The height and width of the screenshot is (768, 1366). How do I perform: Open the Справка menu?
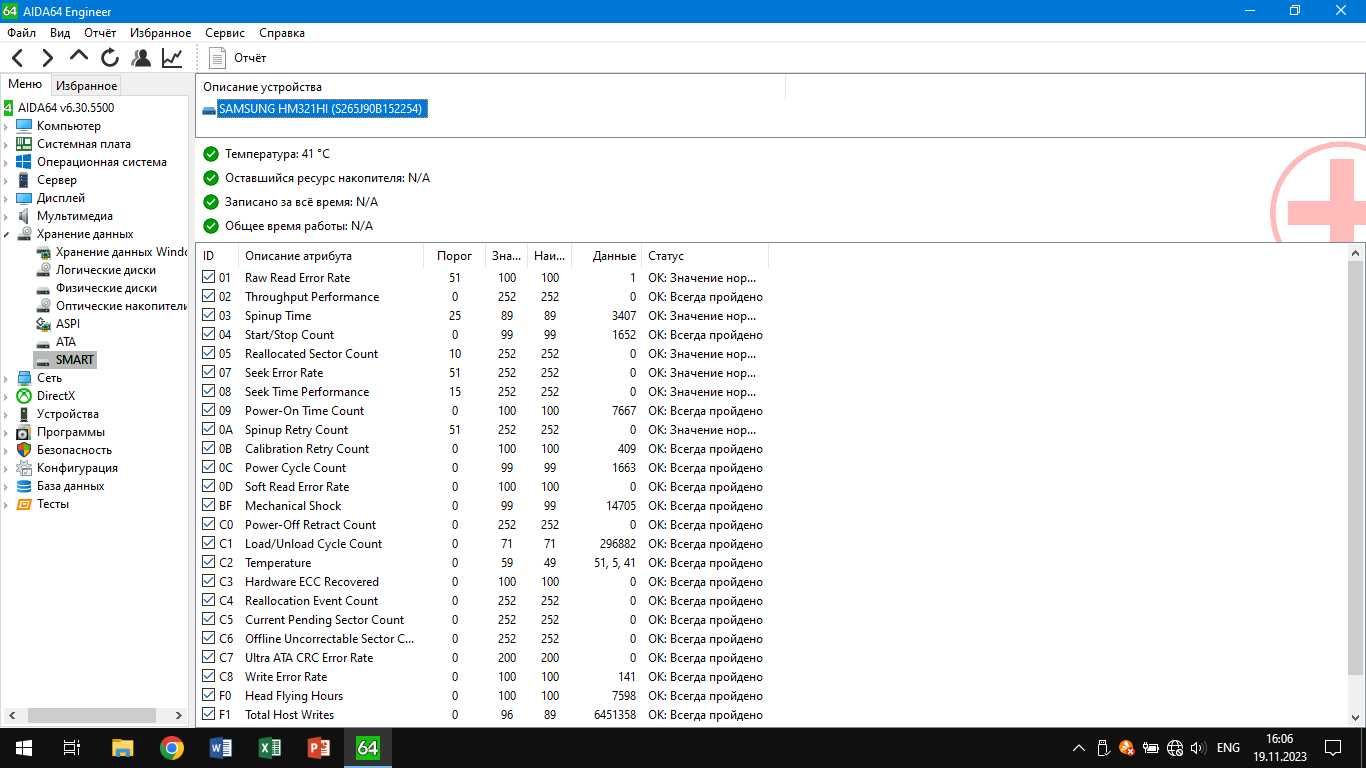(x=282, y=33)
